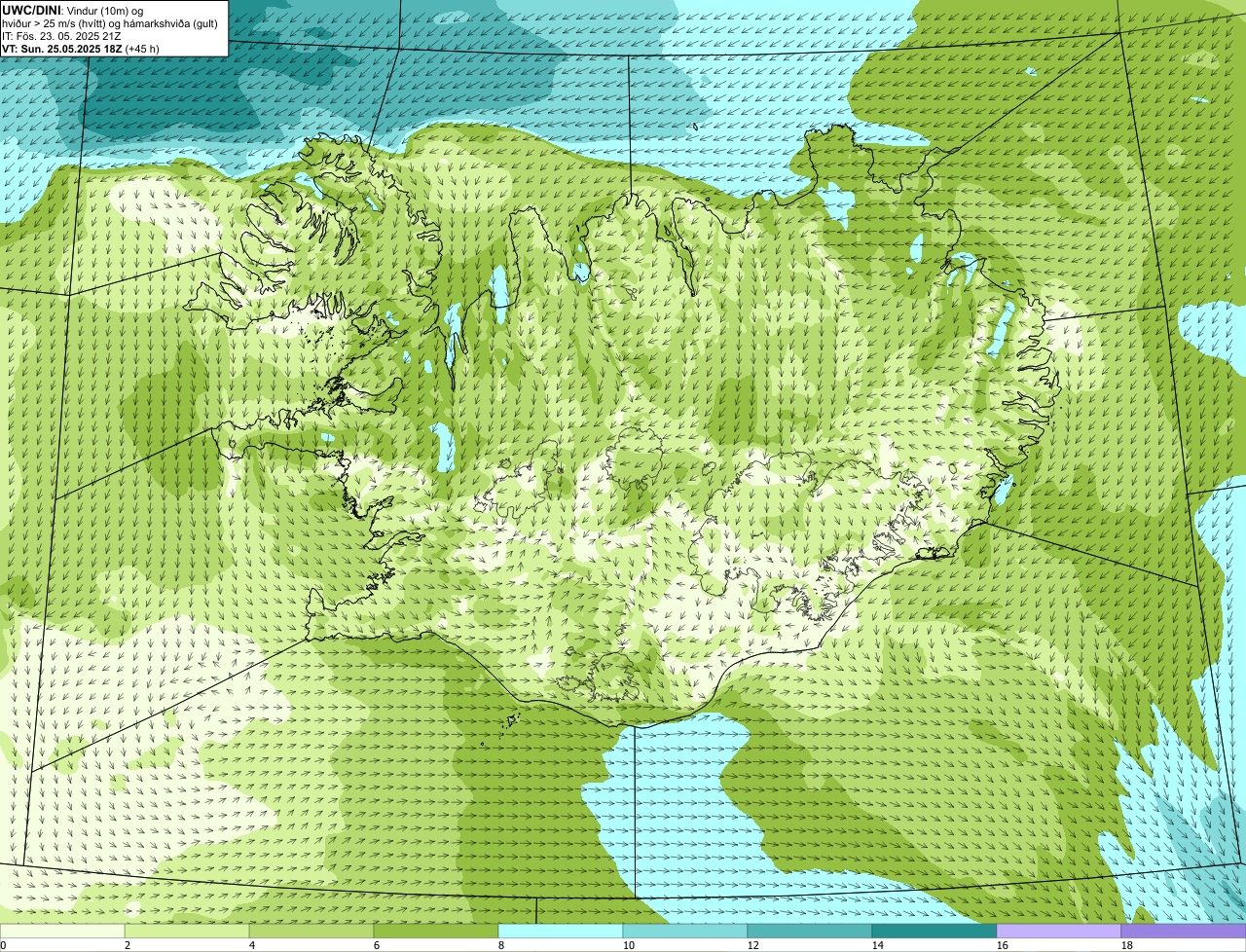Click the 6–8 m/s green legend segment
1246x952 pixels.
pos(436,931)
